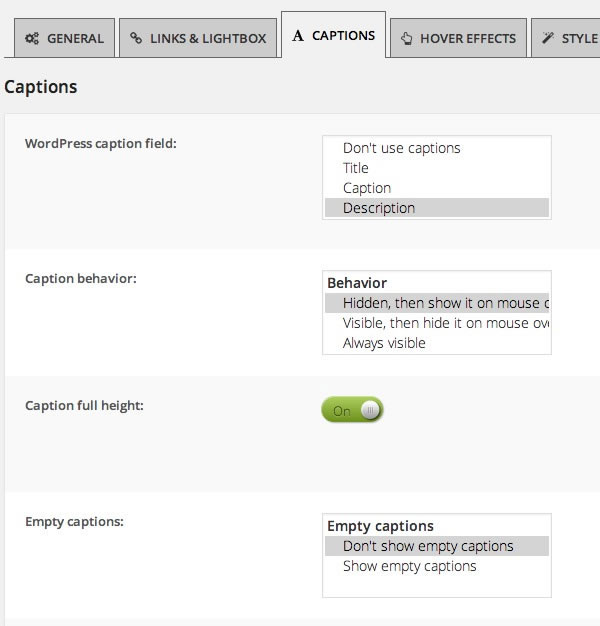Click the toggle knob of Caption full height
The width and height of the screenshot is (600, 626).
click(370, 410)
